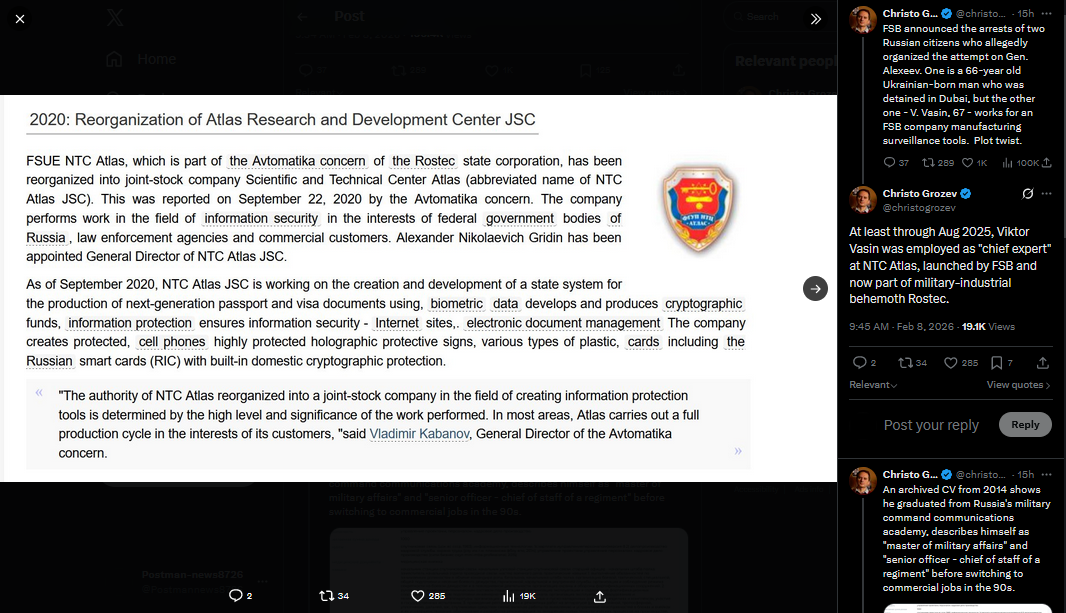This screenshot has width=1066, height=613.
Task: Open avatar on the archived CV tweet
Action: click(x=863, y=480)
